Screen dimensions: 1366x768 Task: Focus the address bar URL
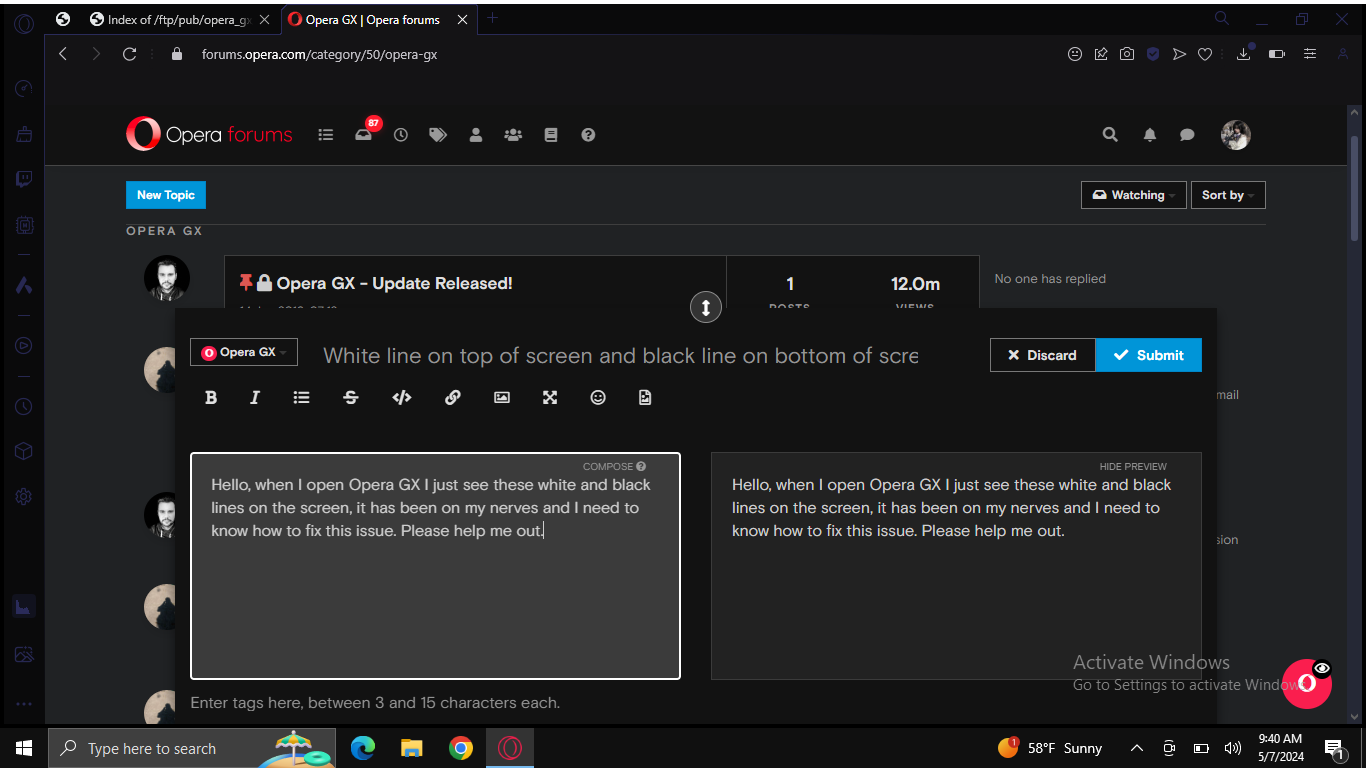[x=319, y=54]
